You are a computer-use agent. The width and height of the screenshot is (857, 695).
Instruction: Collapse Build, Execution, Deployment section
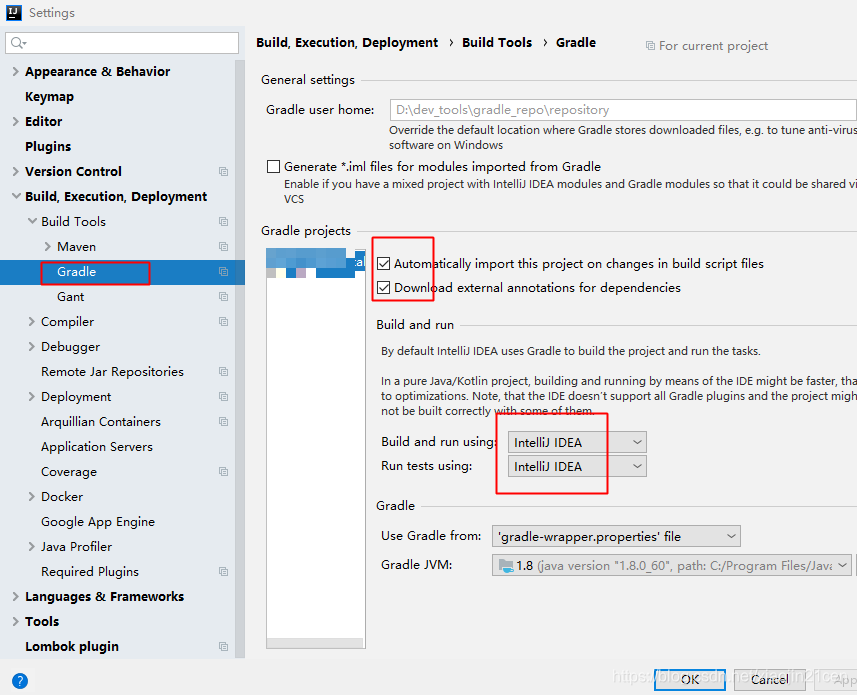point(16,196)
